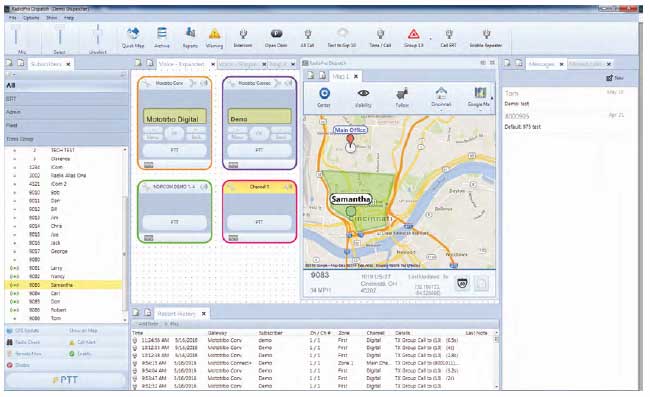Select the 11:24:55 AM history row
This screenshot has height=397, width=650.
(x=313, y=340)
